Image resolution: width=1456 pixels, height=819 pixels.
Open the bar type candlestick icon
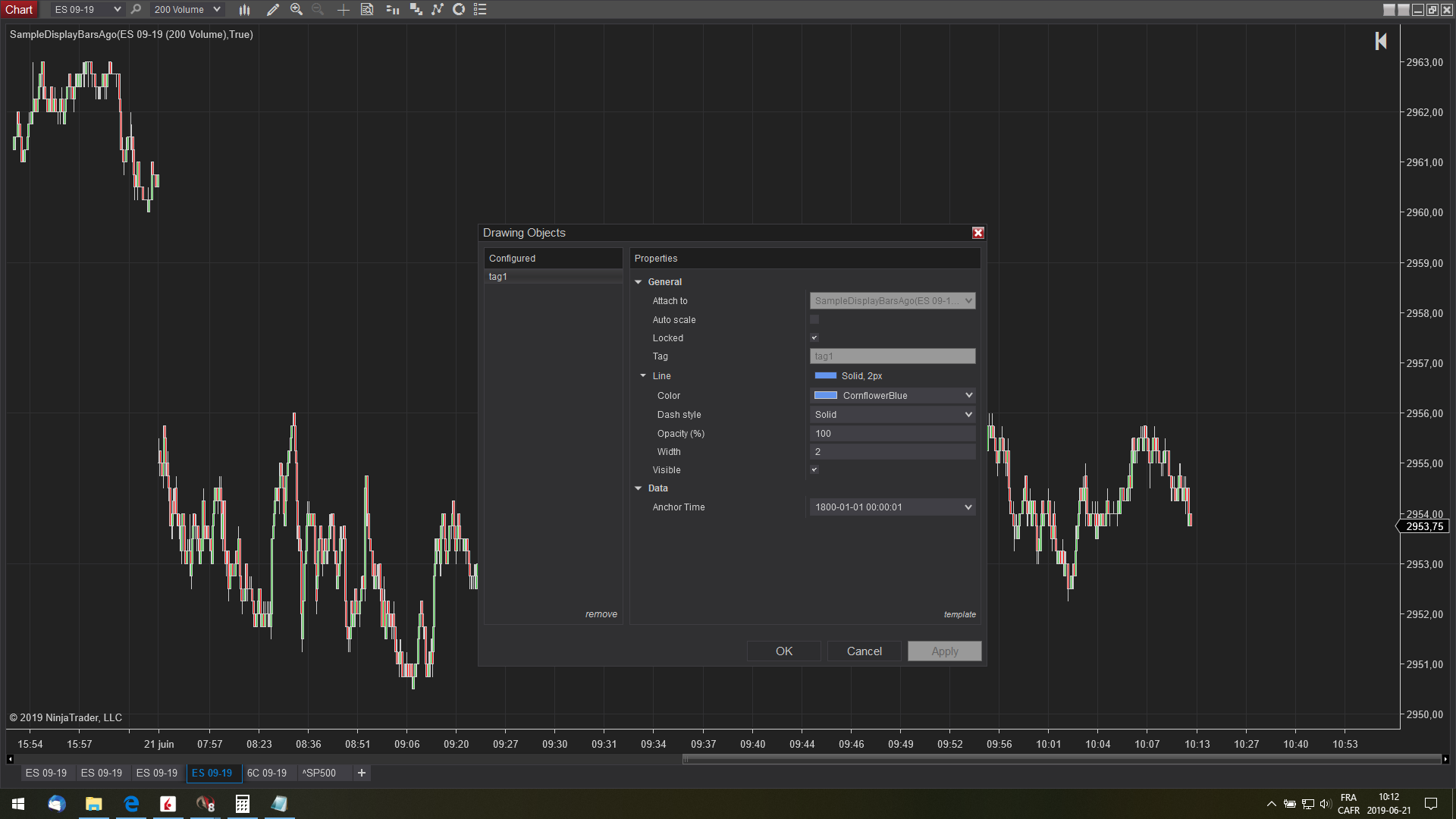click(x=244, y=10)
